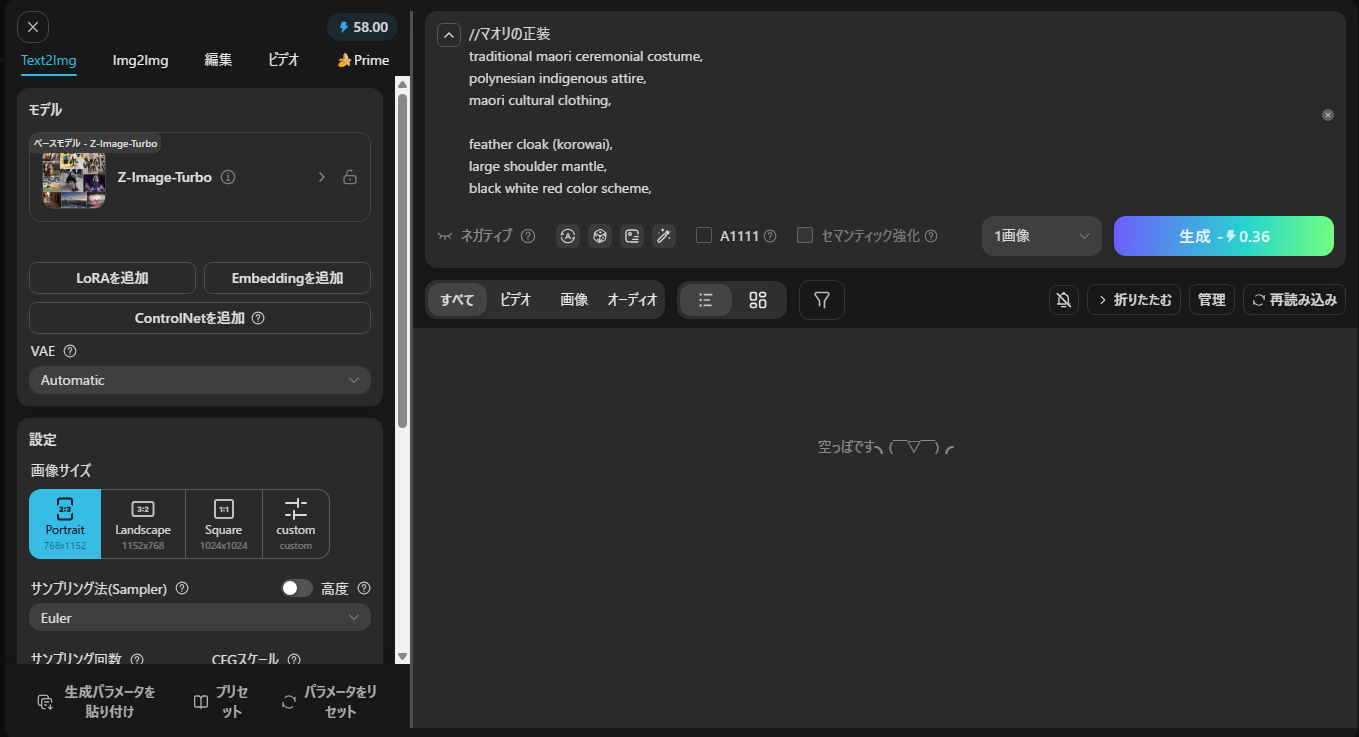This screenshot has height=737, width=1359.
Task: Click the lock icon beside Z-Image-Turbo
Action: pyautogui.click(x=350, y=177)
